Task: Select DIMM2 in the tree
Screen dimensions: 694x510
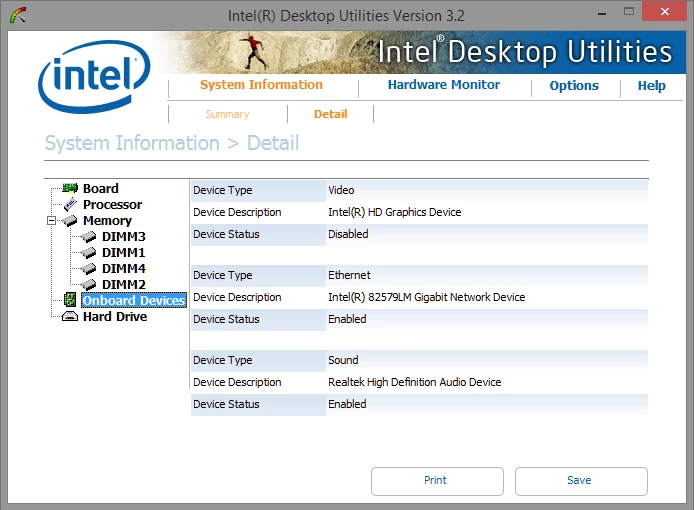Action: click(123, 285)
